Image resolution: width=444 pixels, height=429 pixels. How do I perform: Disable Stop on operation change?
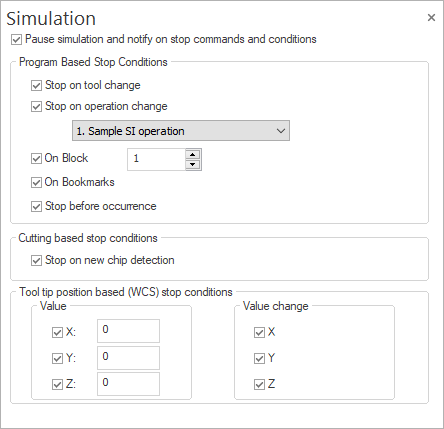pyautogui.click(x=36, y=106)
